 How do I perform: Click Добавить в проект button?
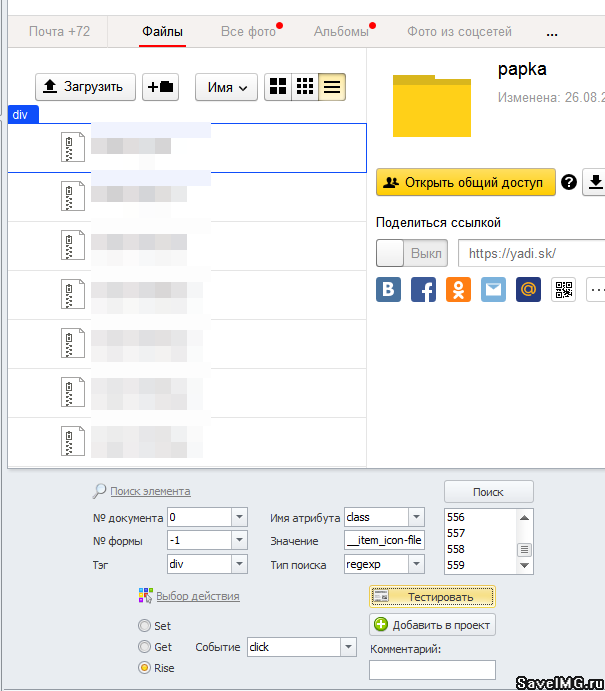pyautogui.click(x=432, y=625)
